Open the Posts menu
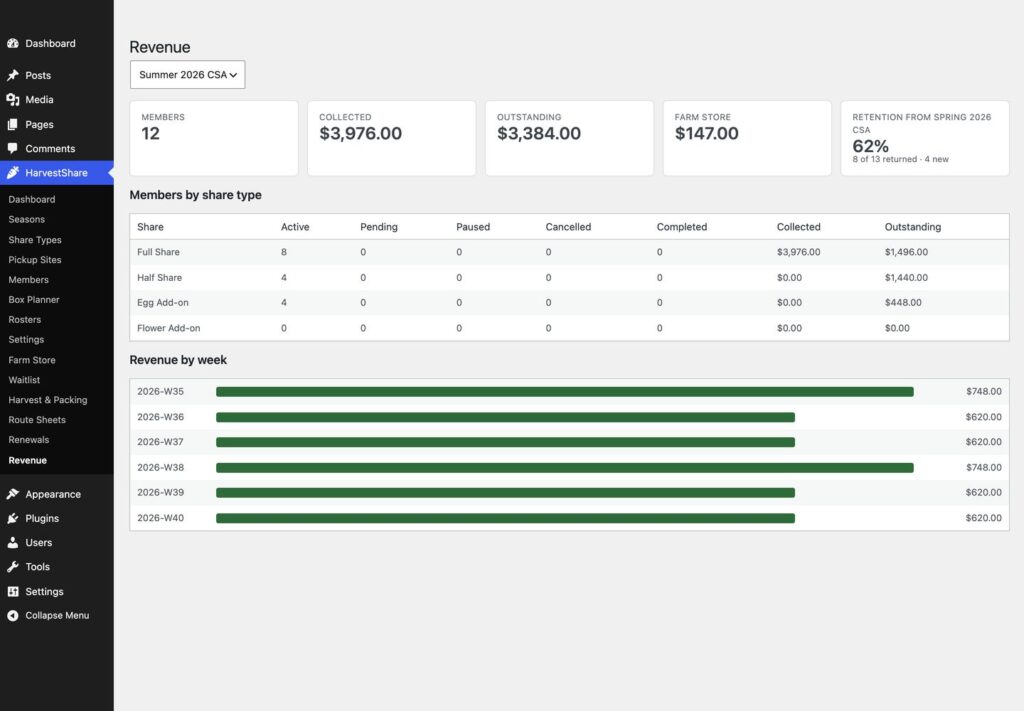 pos(57,75)
